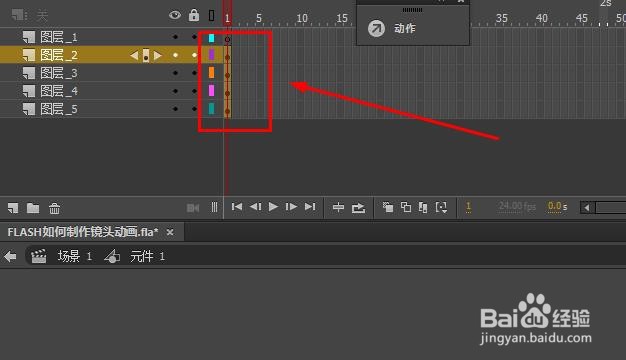Image resolution: width=626 pixels, height=360 pixels.
Task: Select layer 图层_4
Action: click(59, 91)
